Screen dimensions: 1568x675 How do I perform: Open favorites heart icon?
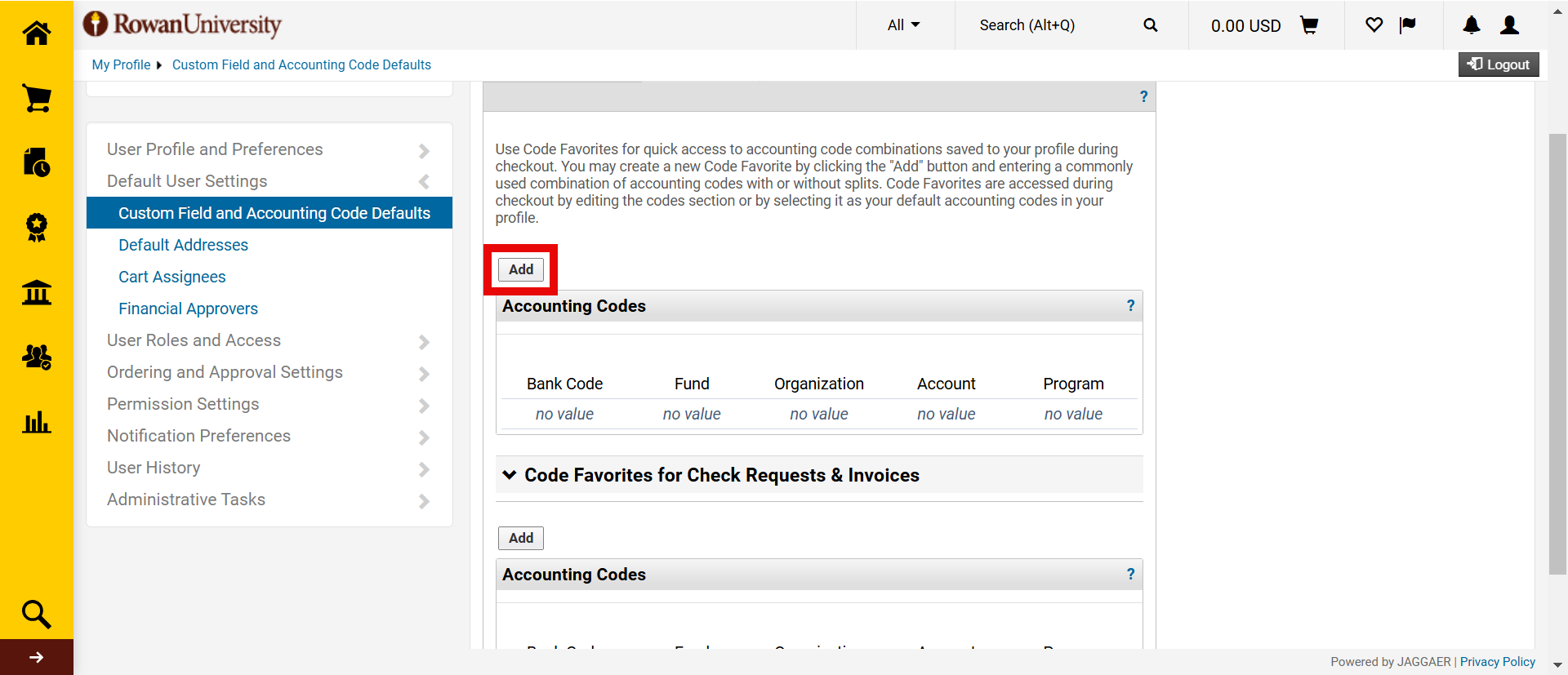click(x=1374, y=25)
